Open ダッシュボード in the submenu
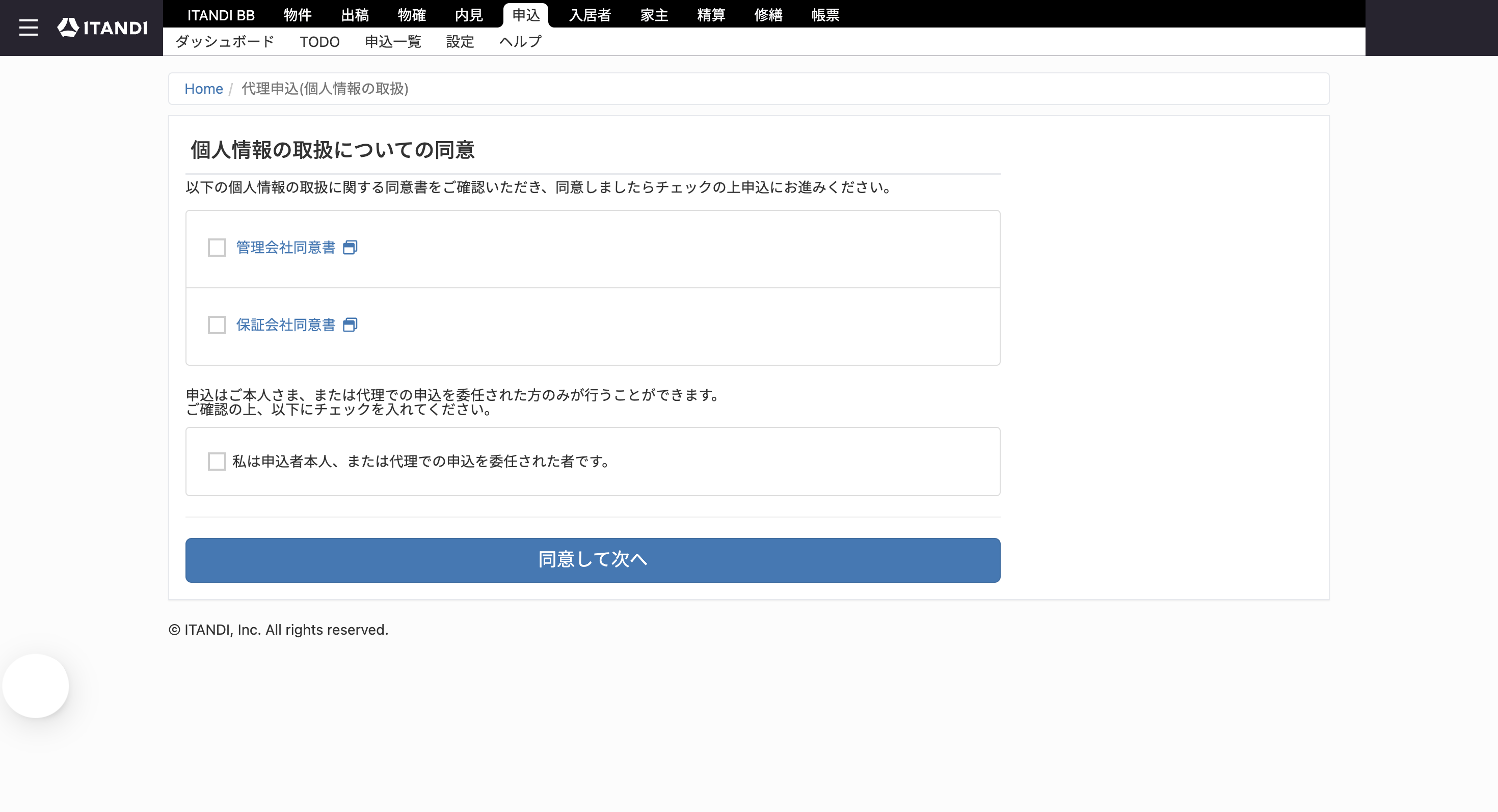 pos(225,42)
